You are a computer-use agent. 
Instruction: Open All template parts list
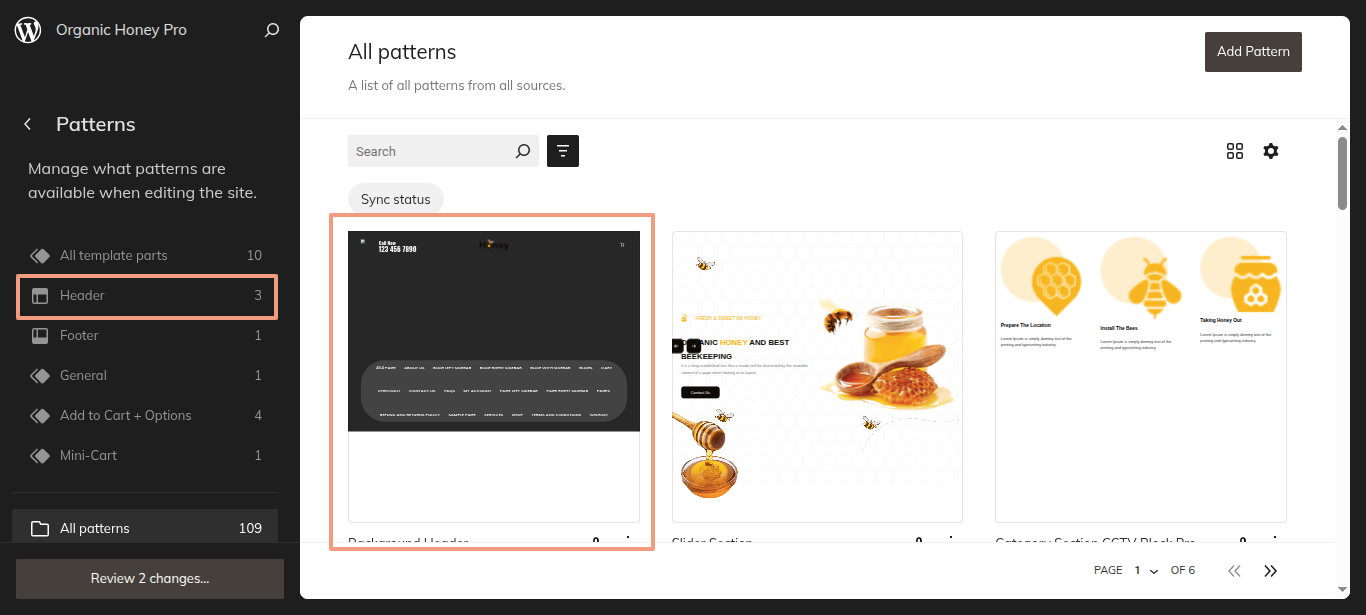[147, 256]
